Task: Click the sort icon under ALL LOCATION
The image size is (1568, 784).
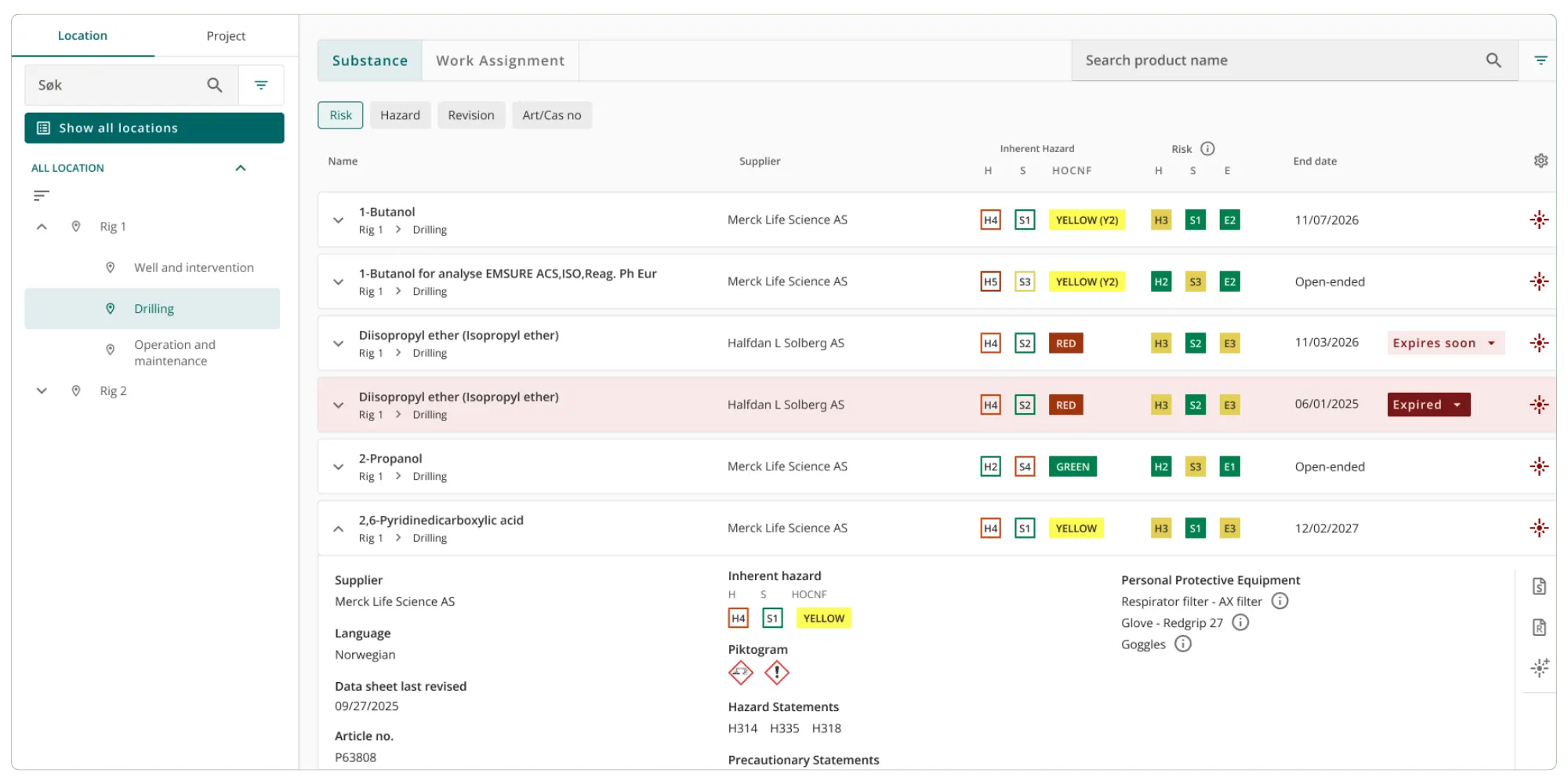Action: [x=42, y=195]
